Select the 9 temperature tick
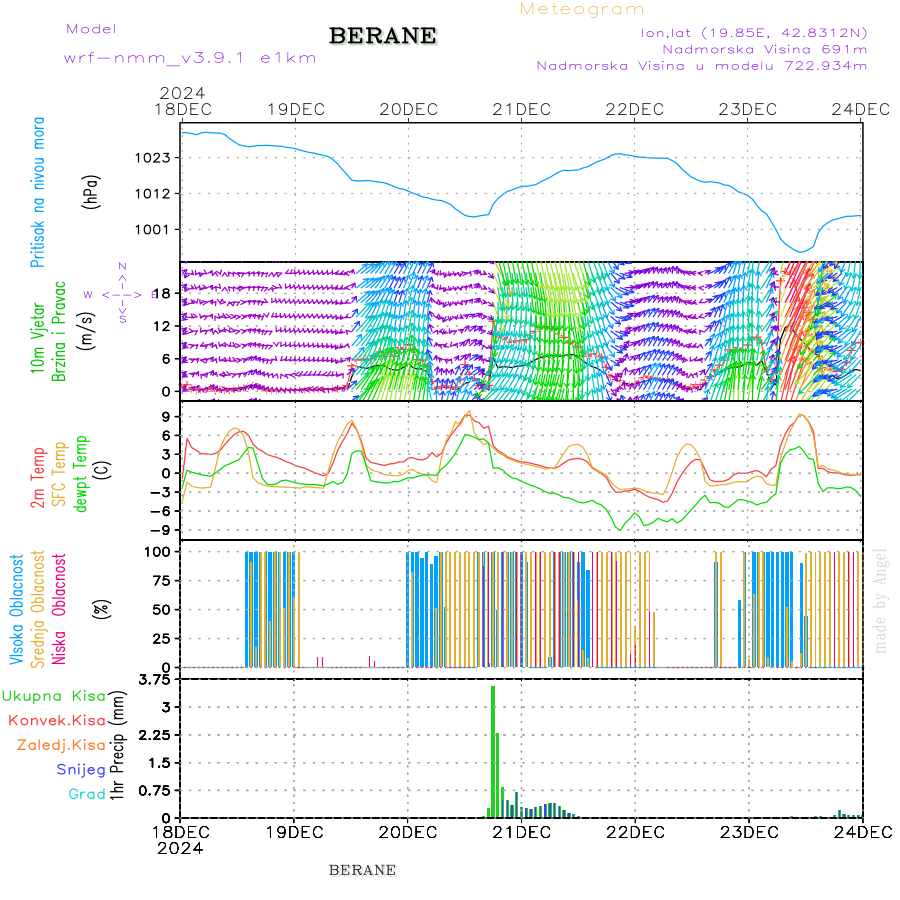This screenshot has height=900, width=900. point(166,417)
